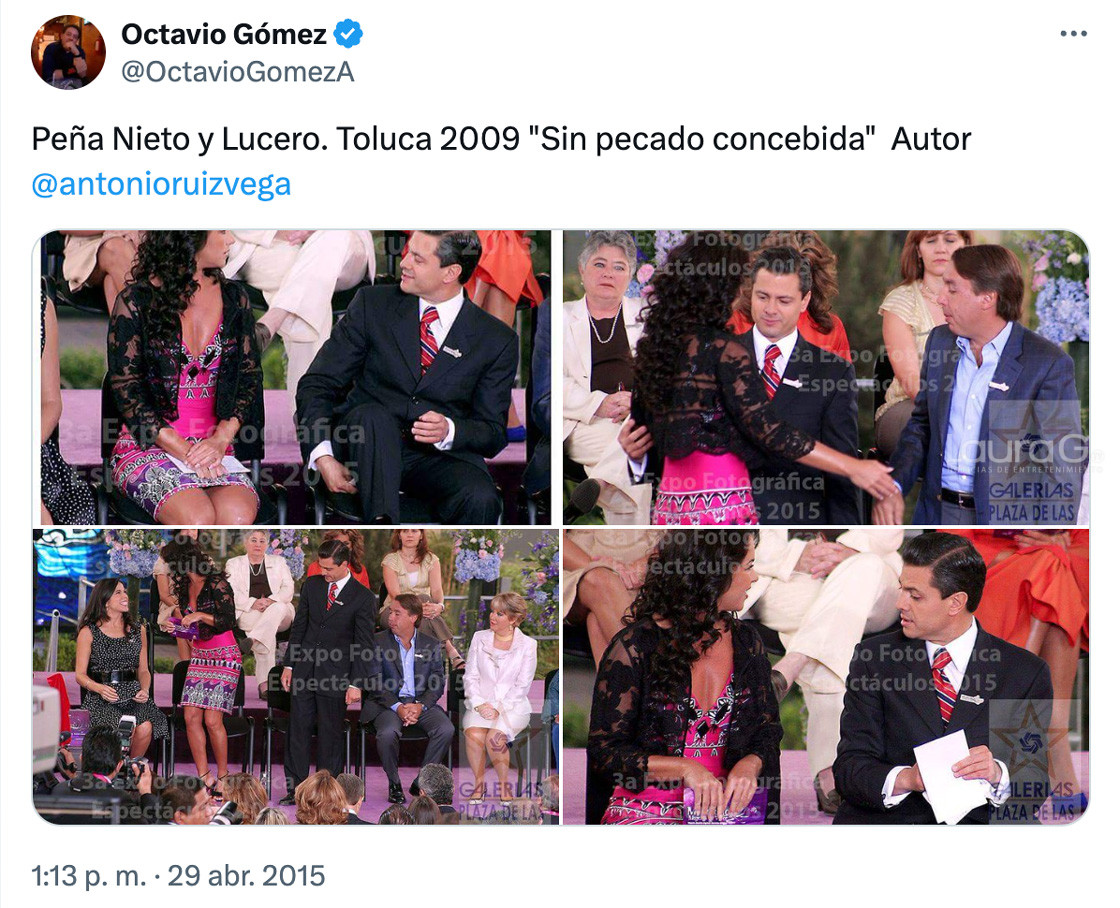Open top-left photo of seated couple
This screenshot has height=908, width=1120.
292,377
